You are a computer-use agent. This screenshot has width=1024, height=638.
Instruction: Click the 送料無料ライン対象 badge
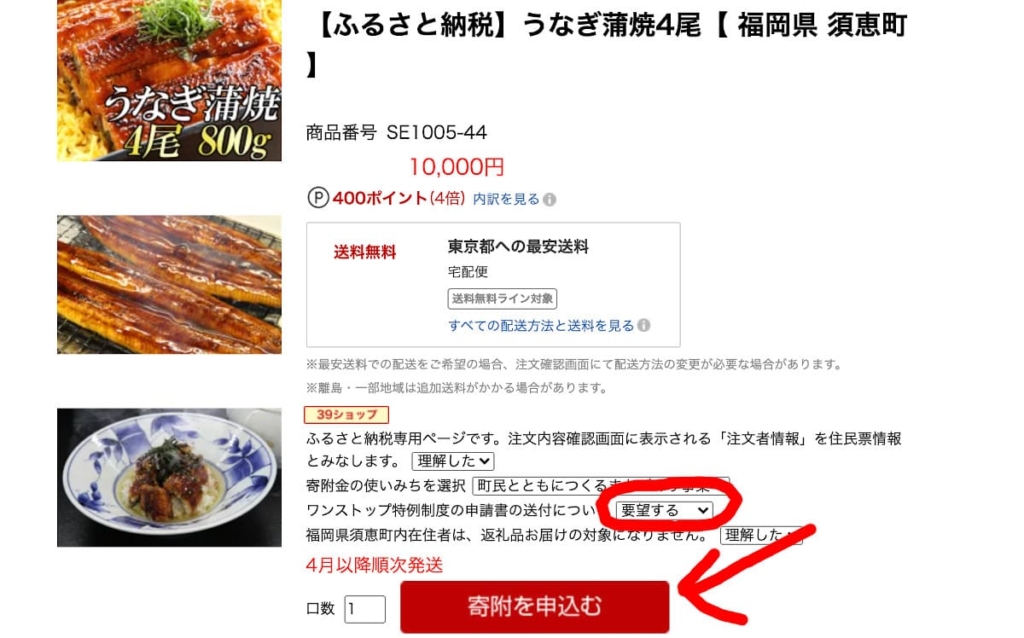tap(502, 298)
